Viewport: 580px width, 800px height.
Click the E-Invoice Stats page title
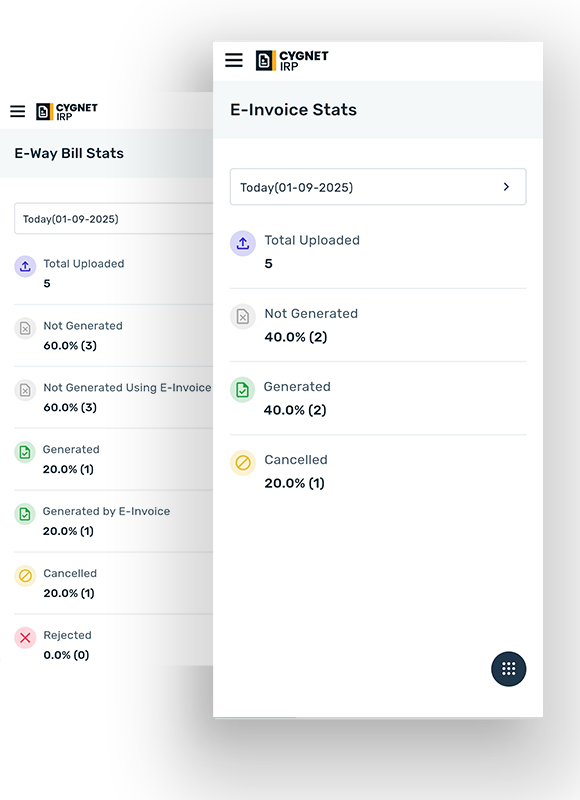[293, 110]
